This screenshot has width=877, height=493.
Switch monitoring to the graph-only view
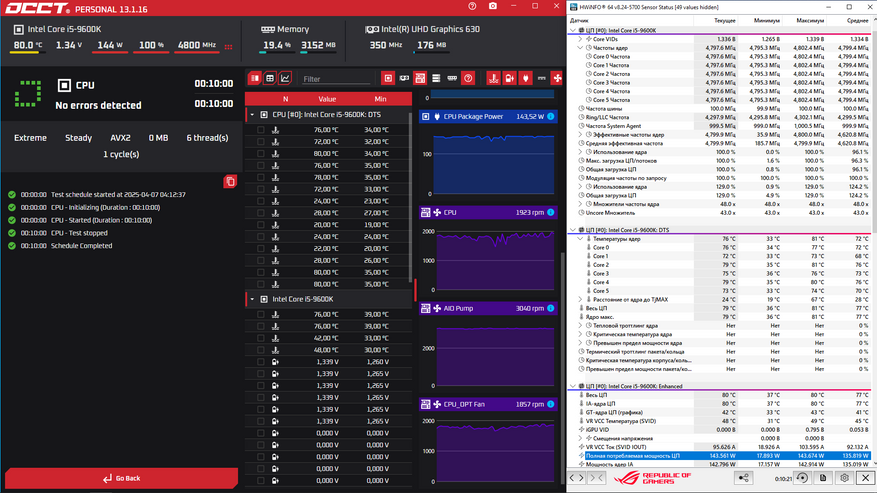pyautogui.click(x=285, y=78)
